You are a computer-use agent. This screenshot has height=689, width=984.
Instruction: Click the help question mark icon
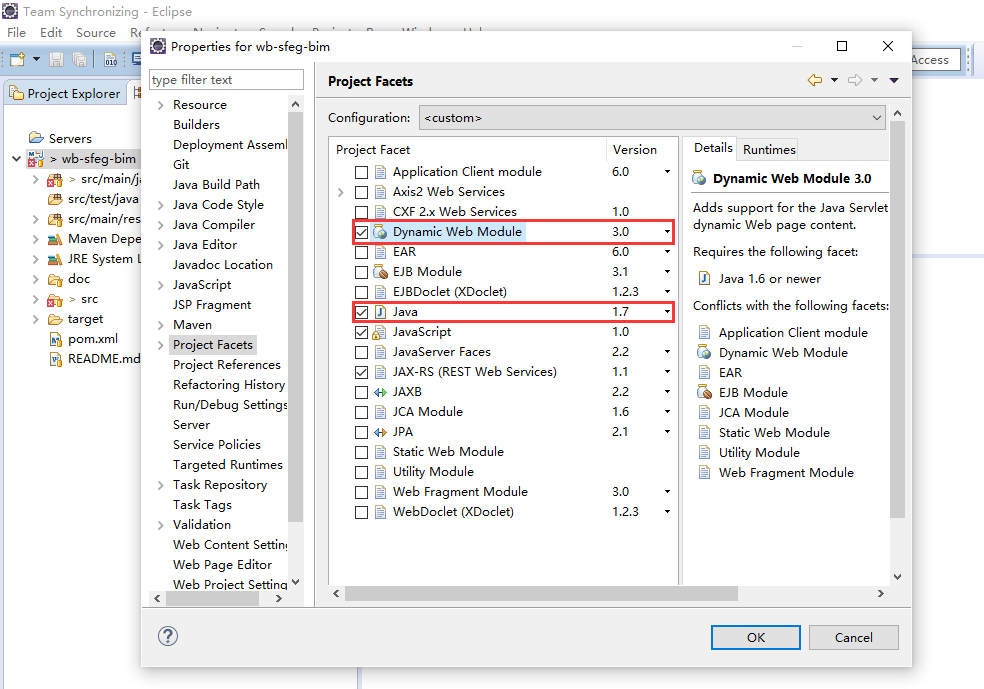click(168, 636)
